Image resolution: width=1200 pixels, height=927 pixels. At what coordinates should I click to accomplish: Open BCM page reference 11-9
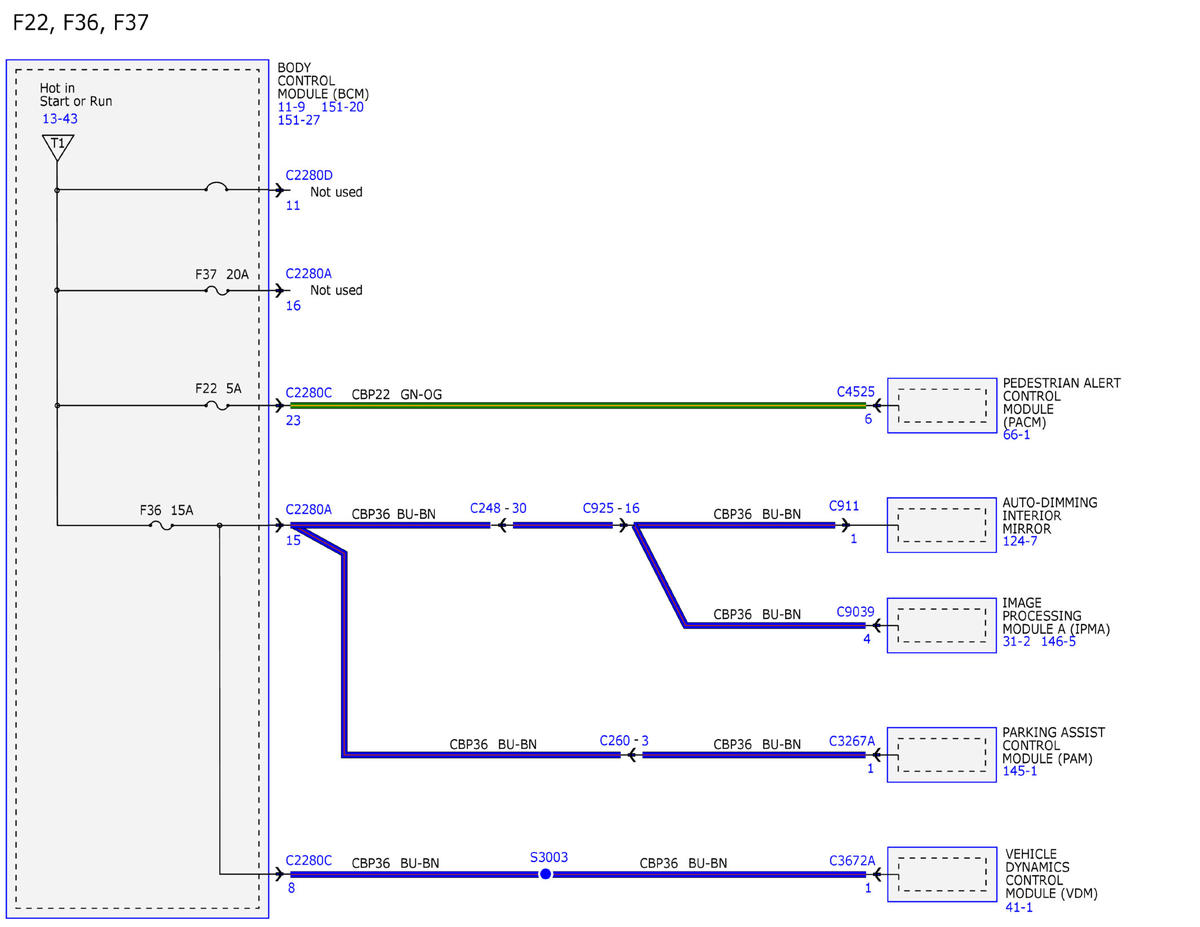point(291,107)
